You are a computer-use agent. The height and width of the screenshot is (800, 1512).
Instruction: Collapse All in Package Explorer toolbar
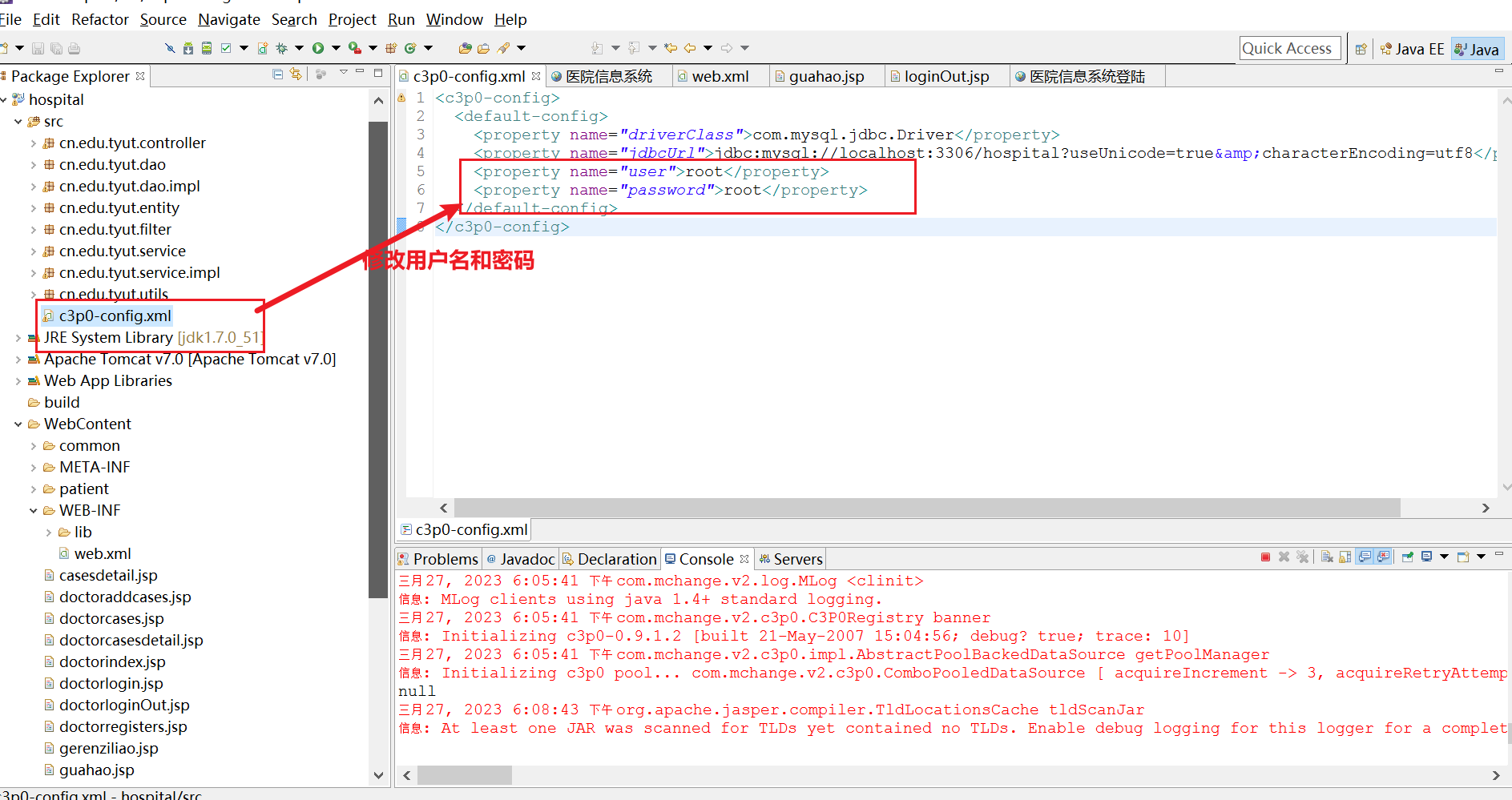coord(277,74)
